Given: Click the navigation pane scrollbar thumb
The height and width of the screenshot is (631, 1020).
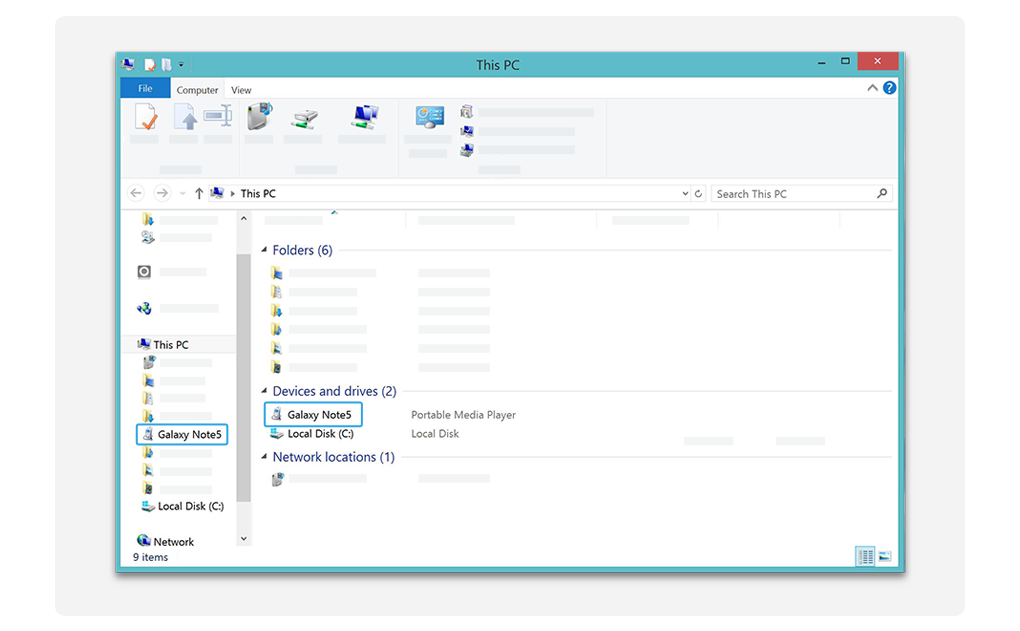Looking at the screenshot, I should pyautogui.click(x=244, y=377).
